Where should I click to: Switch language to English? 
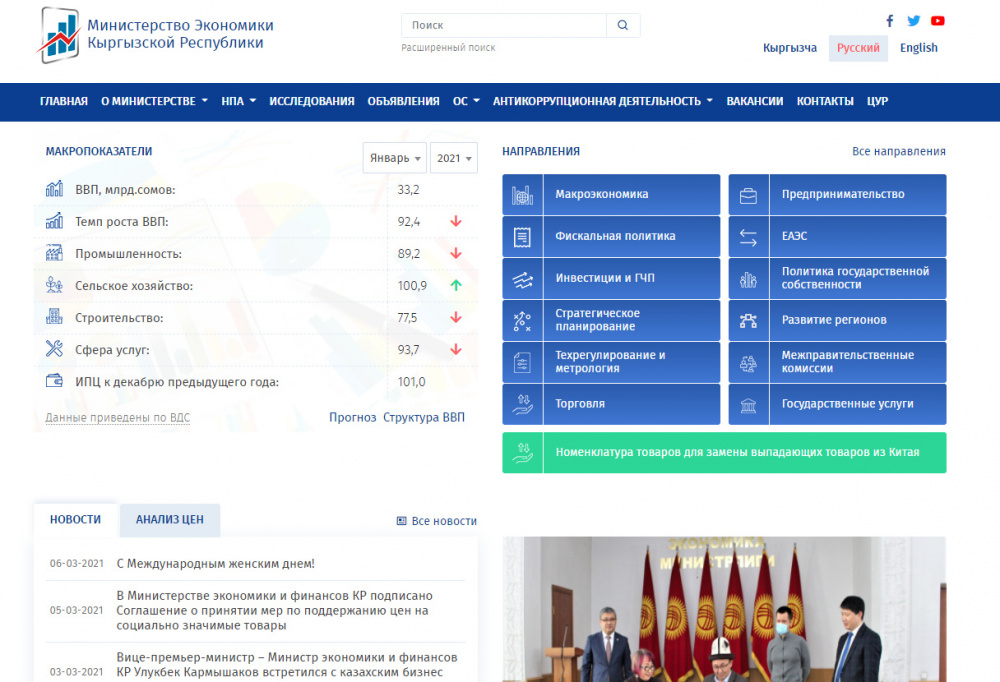(918, 48)
